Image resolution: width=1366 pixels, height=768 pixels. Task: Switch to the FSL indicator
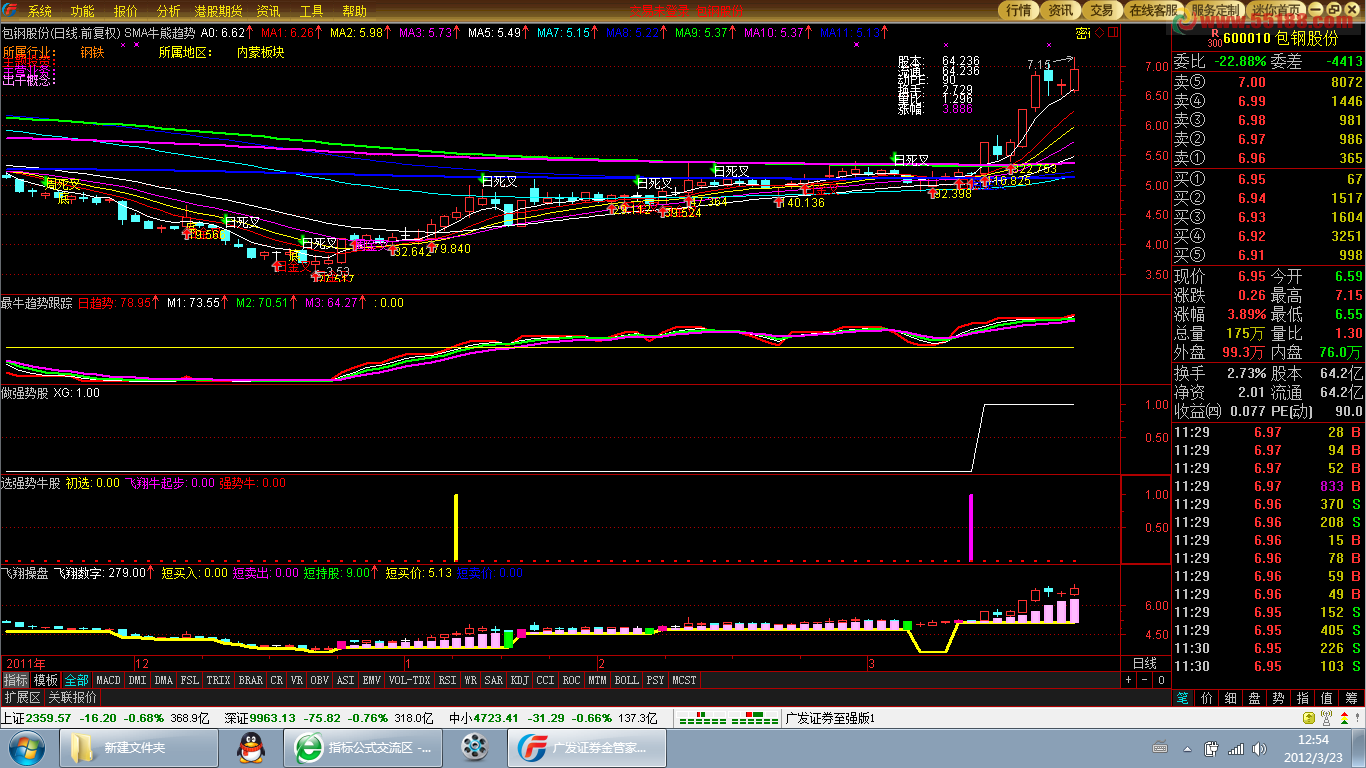click(190, 680)
